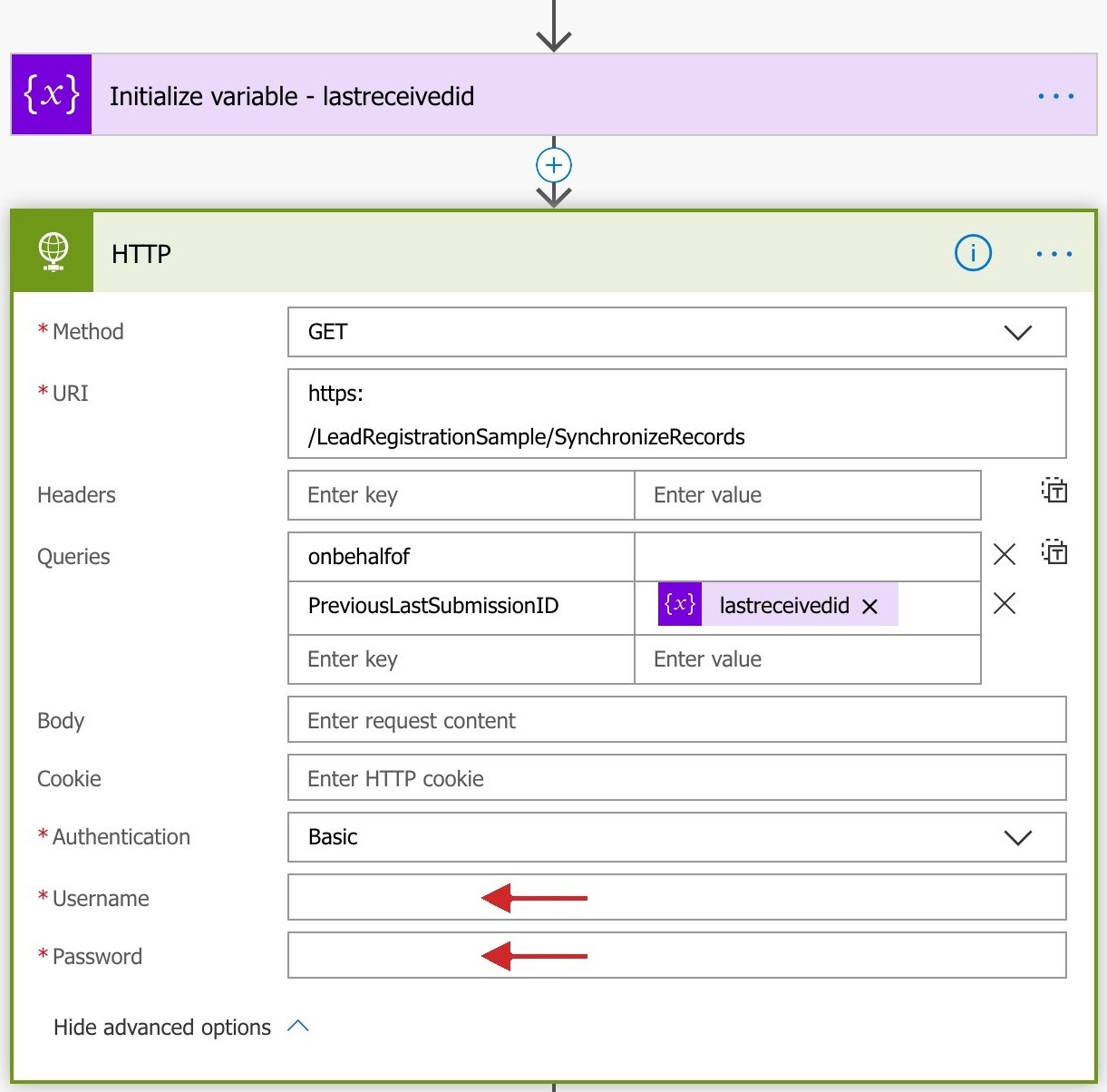1107x1092 pixels.
Task: Expand the Initialize variable - lastreceivedid step
Action: pos(292,96)
